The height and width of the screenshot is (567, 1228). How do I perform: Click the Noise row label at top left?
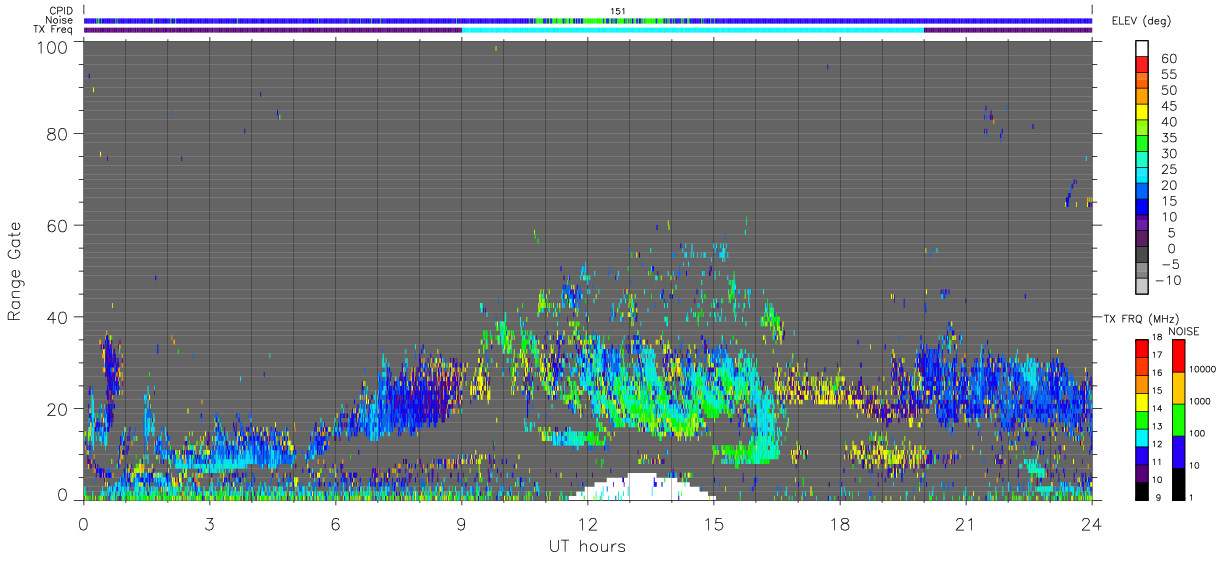[x=61, y=20]
